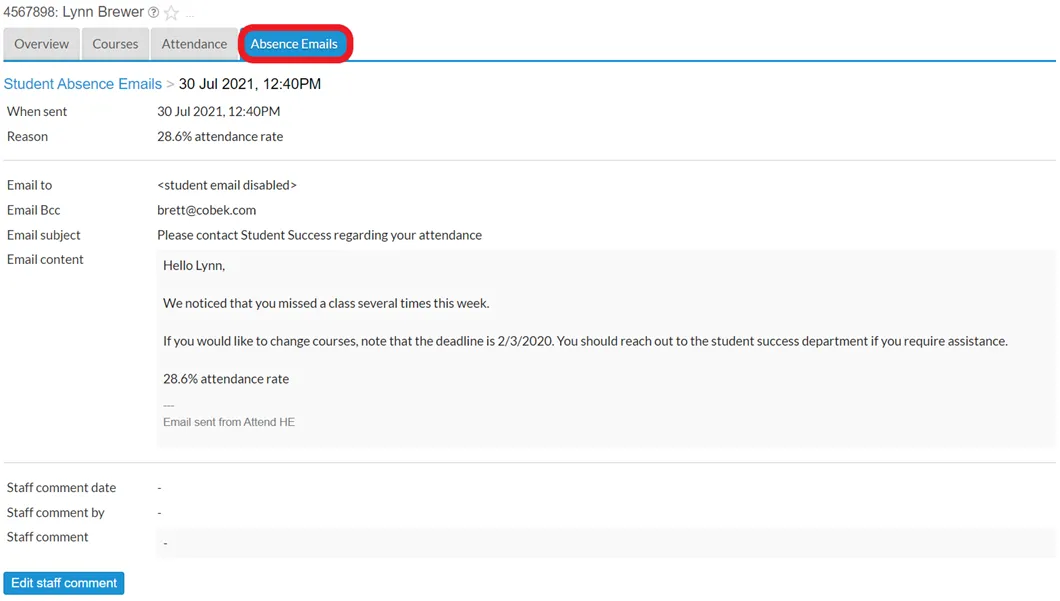Click the 'Email to' label
The height and width of the screenshot is (601, 1060).
click(x=29, y=185)
